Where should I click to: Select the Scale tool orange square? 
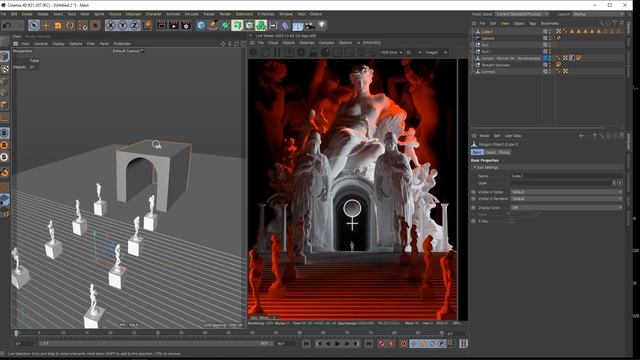[x=58, y=26]
